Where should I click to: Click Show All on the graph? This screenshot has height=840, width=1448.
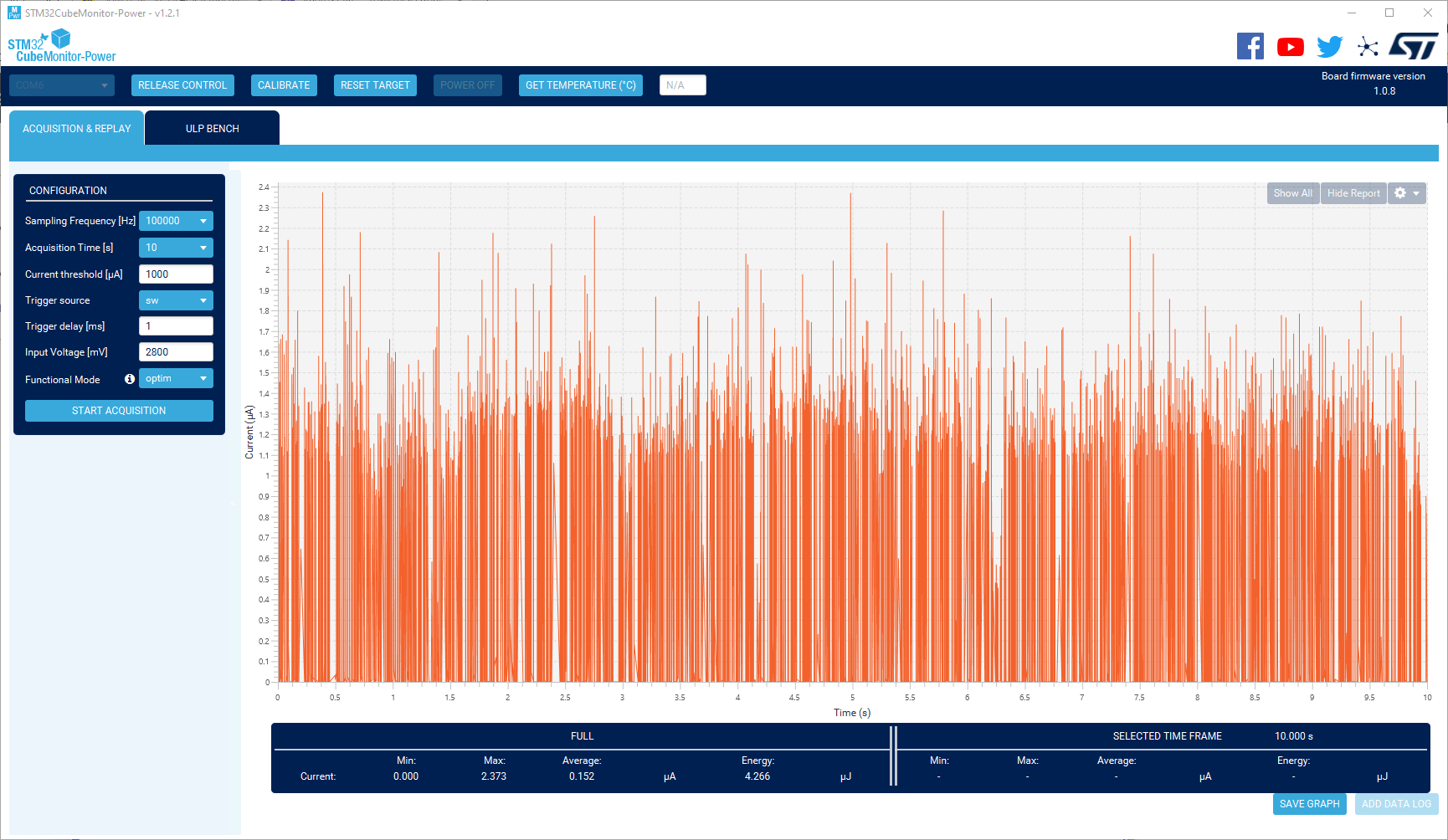[x=1292, y=193]
